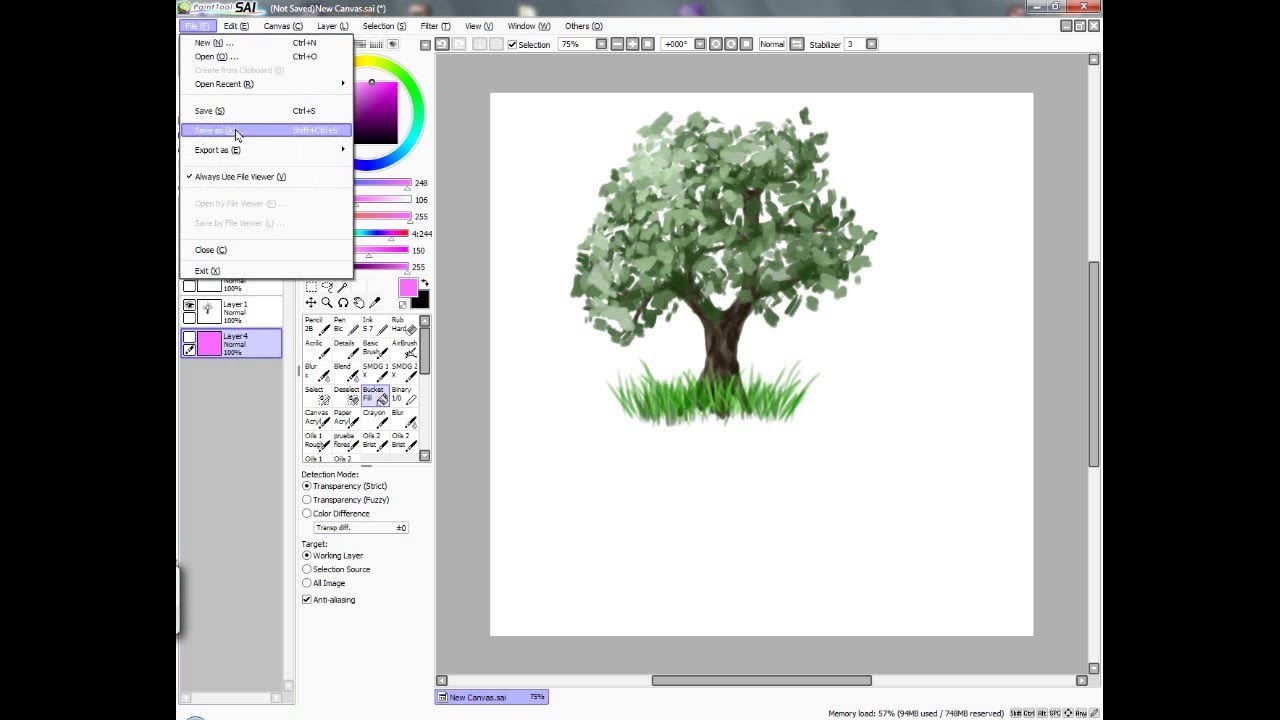
Task: Select the Details brush tool
Action: (x=346, y=348)
